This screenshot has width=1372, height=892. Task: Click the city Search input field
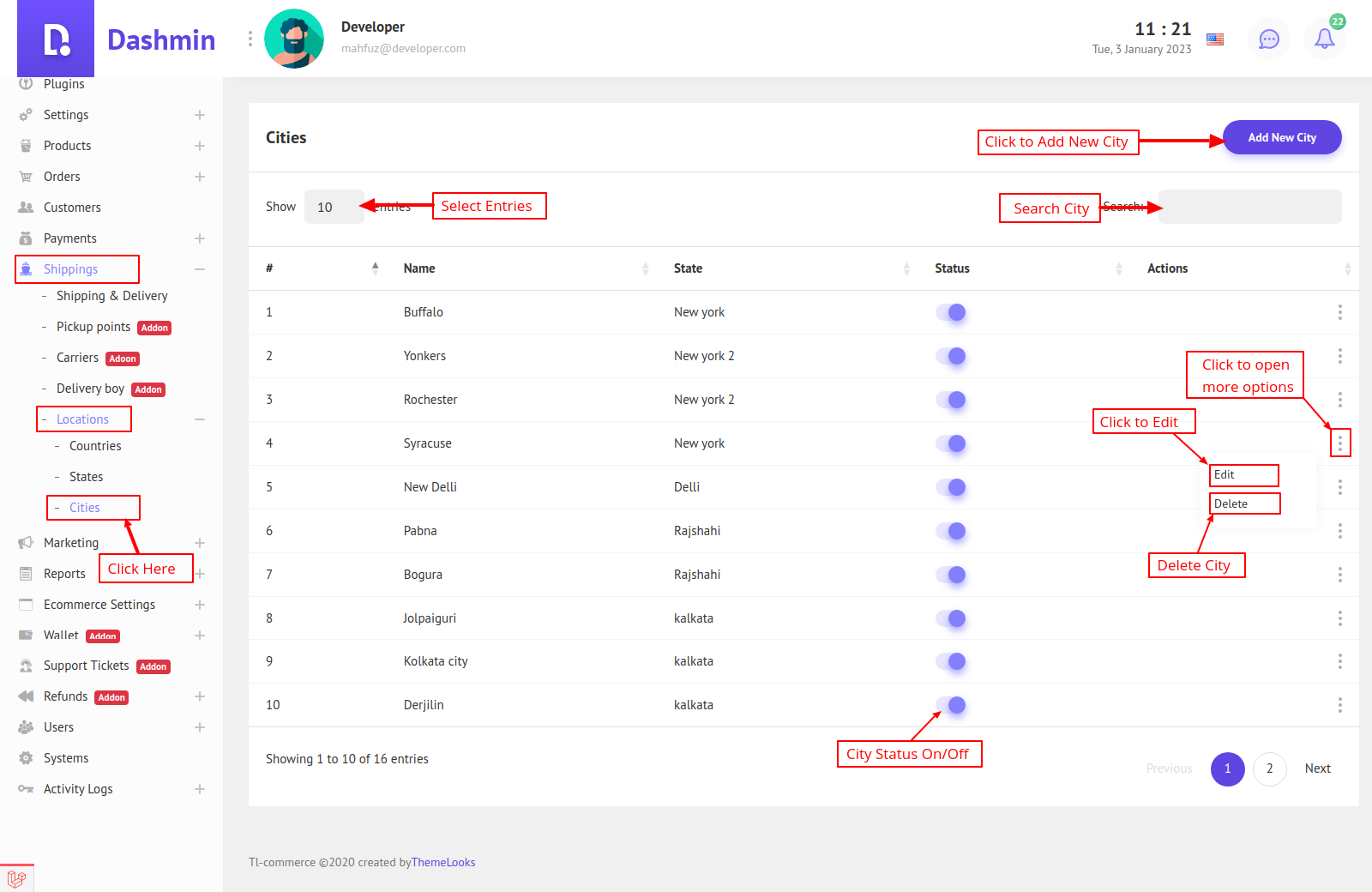1249,207
